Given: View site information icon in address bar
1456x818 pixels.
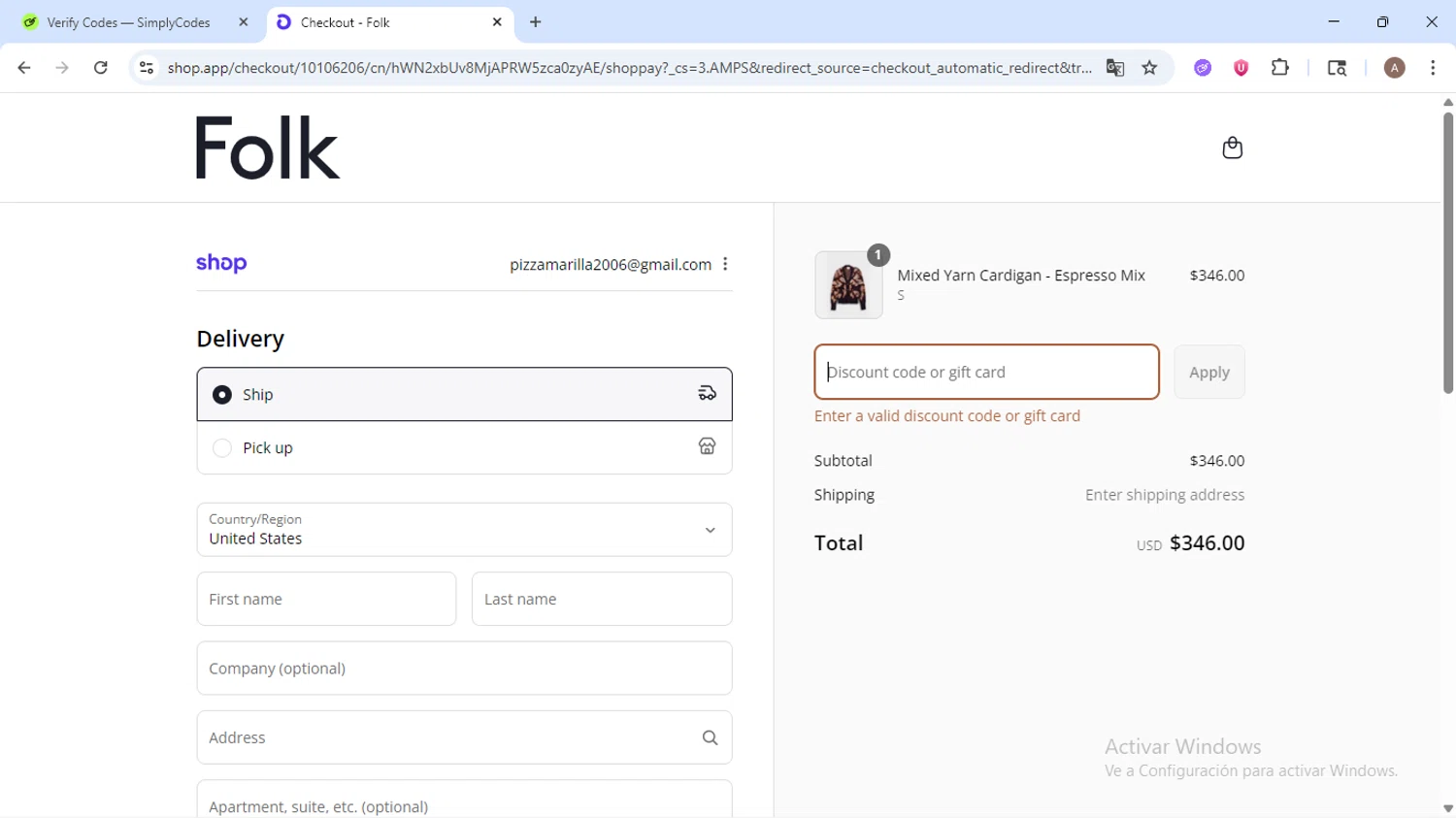Looking at the screenshot, I should pos(147,68).
